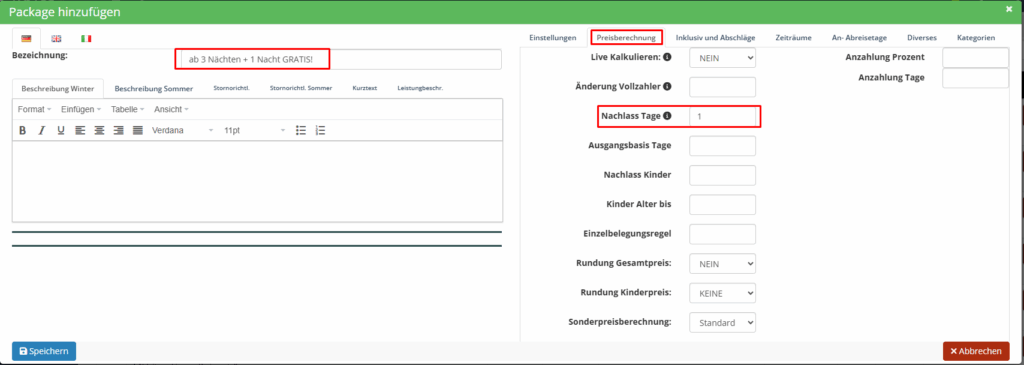Image resolution: width=1024 pixels, height=365 pixels.
Task: Justify text in editor
Action: point(138,131)
